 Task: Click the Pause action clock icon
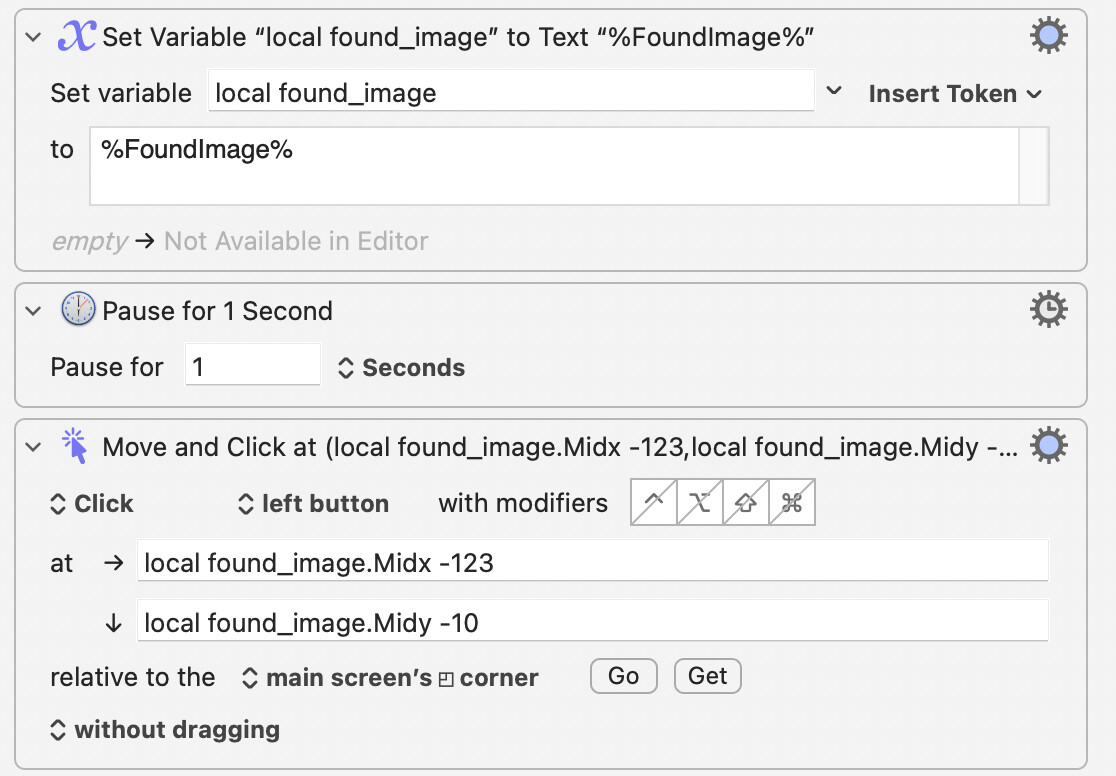78,309
